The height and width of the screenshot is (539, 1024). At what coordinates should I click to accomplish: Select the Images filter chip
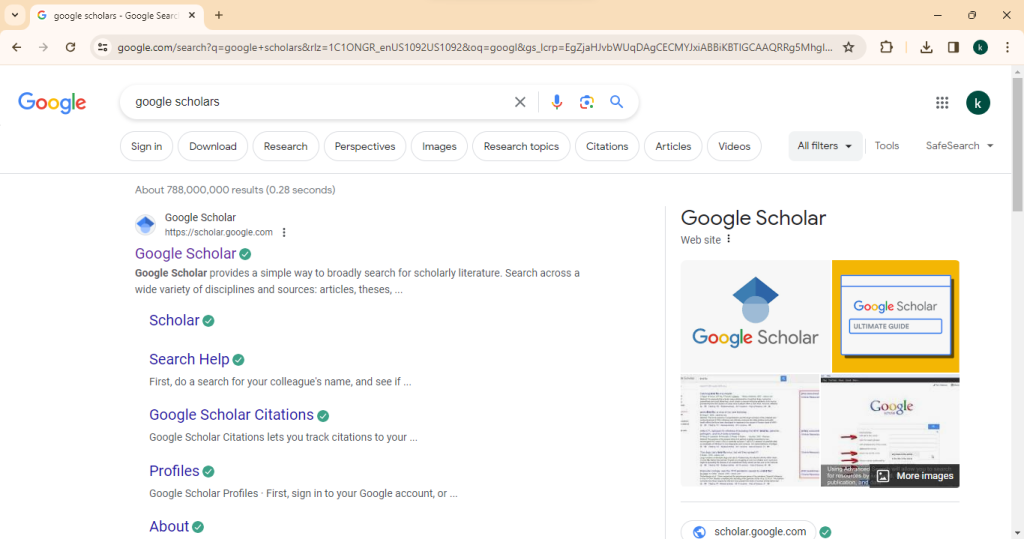click(x=439, y=146)
